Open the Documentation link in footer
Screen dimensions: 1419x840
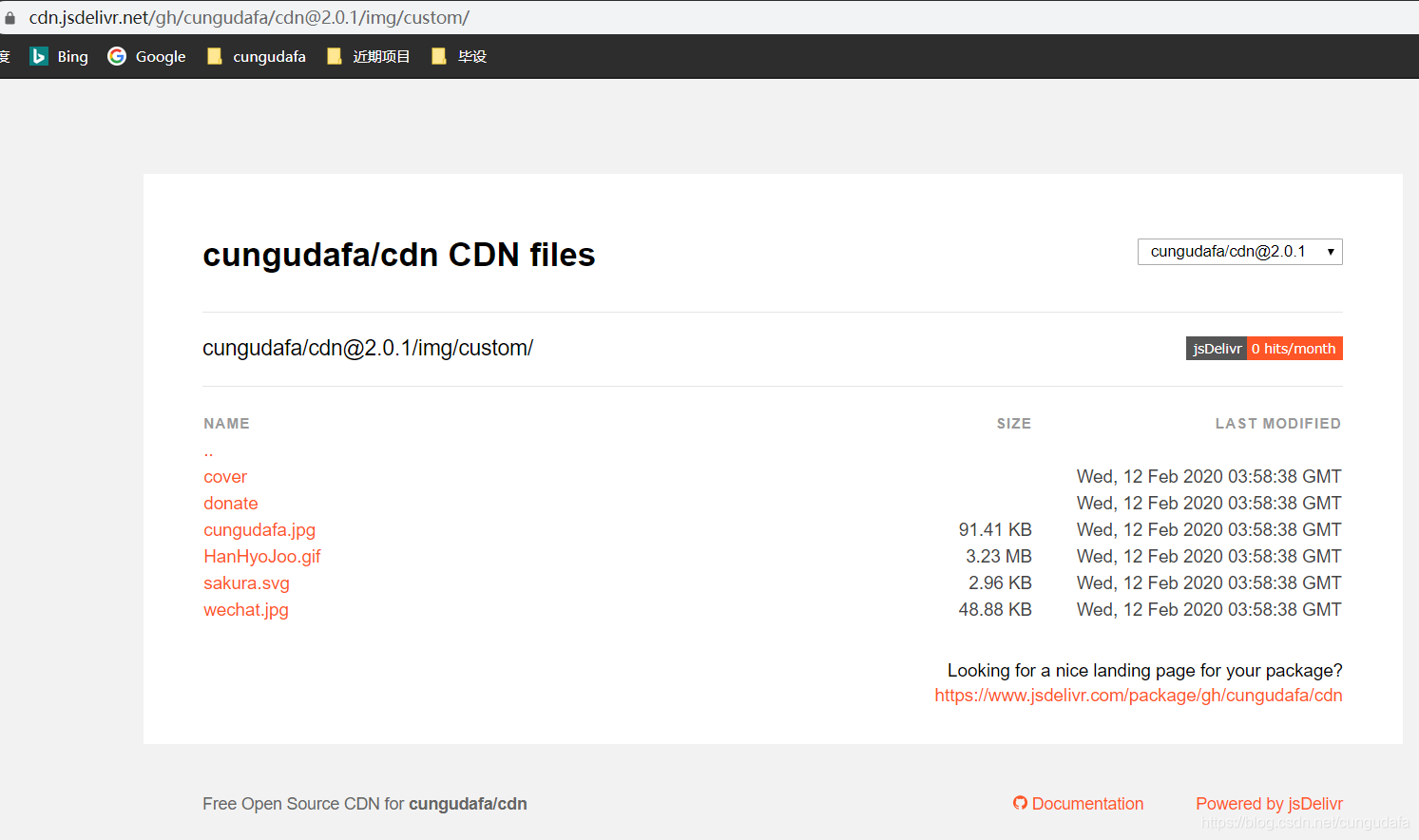click(1087, 804)
